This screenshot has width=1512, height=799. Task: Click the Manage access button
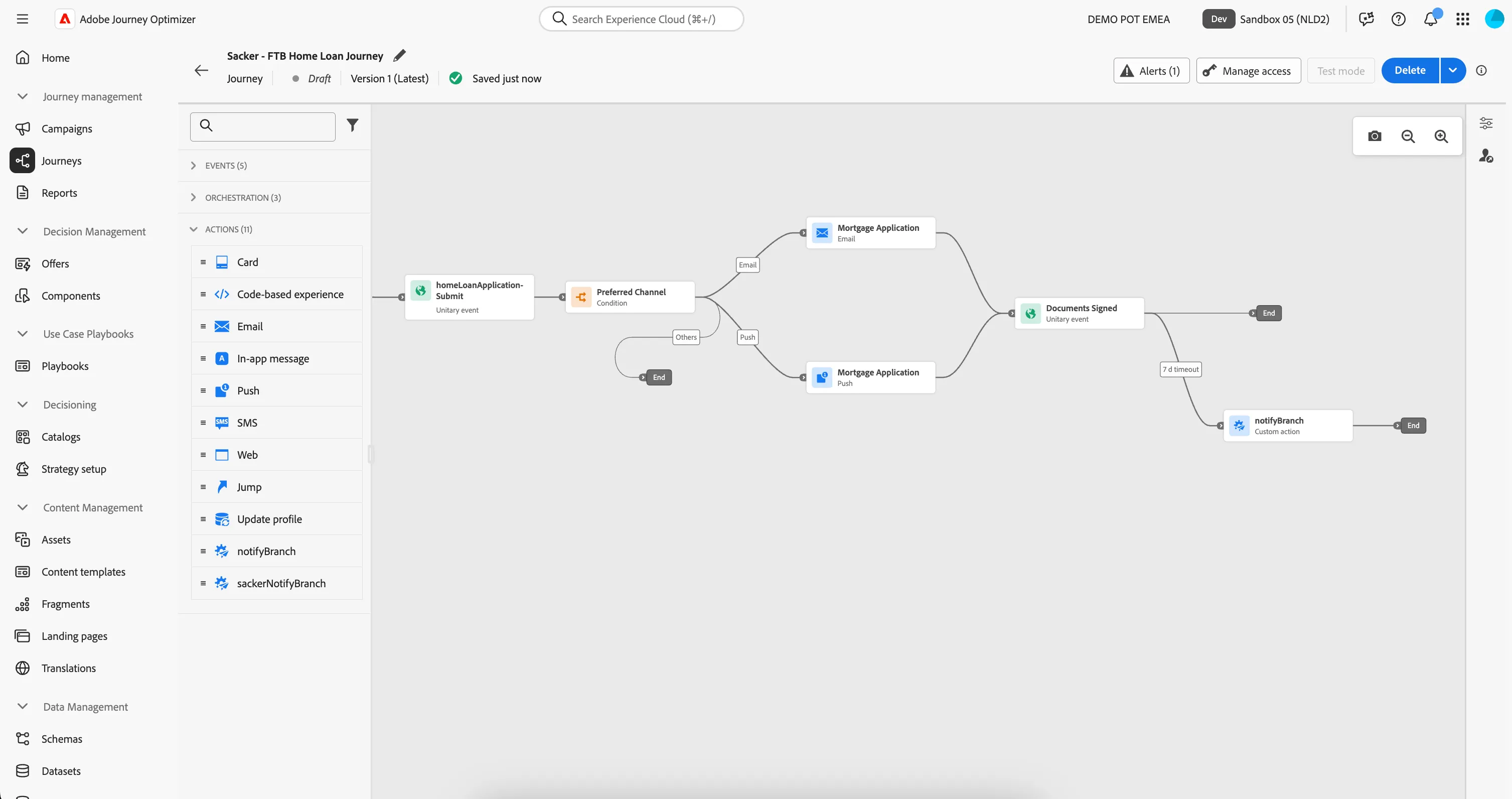(1249, 70)
